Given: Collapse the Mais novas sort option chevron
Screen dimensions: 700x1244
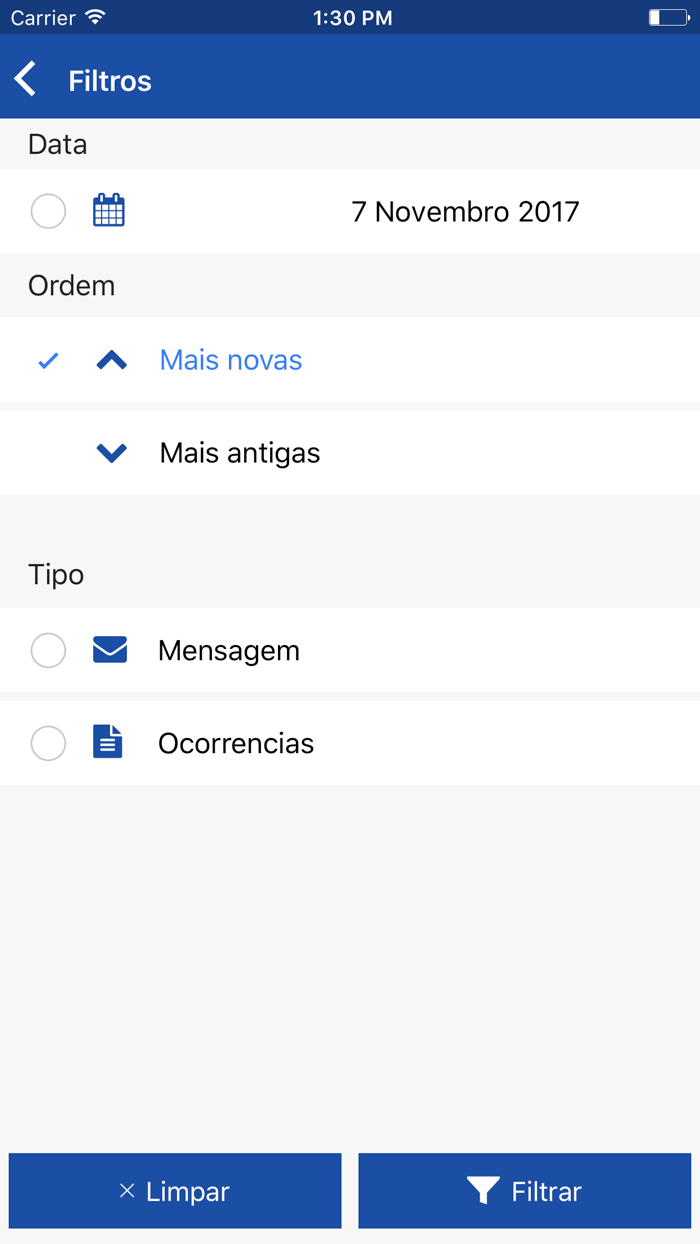Looking at the screenshot, I should (x=111, y=360).
